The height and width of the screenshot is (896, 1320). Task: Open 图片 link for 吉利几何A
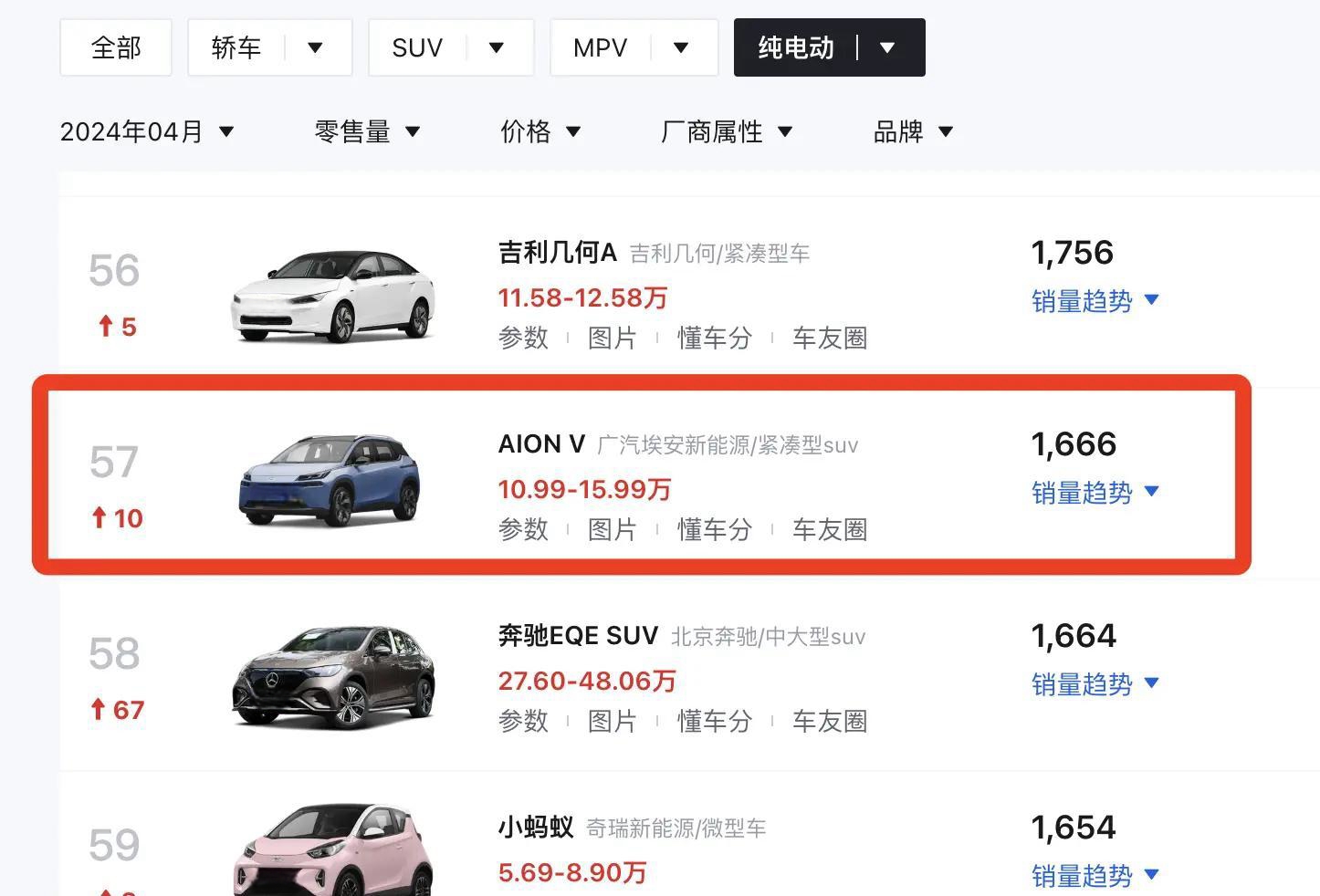click(612, 338)
